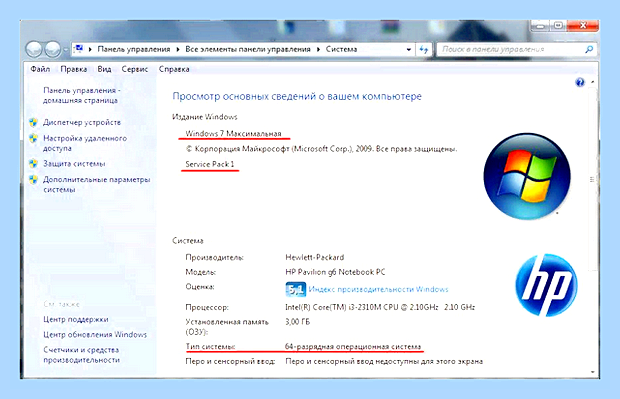620x399 pixels.
Task: Open Счетчики и средства производительности link
Action: point(81,355)
